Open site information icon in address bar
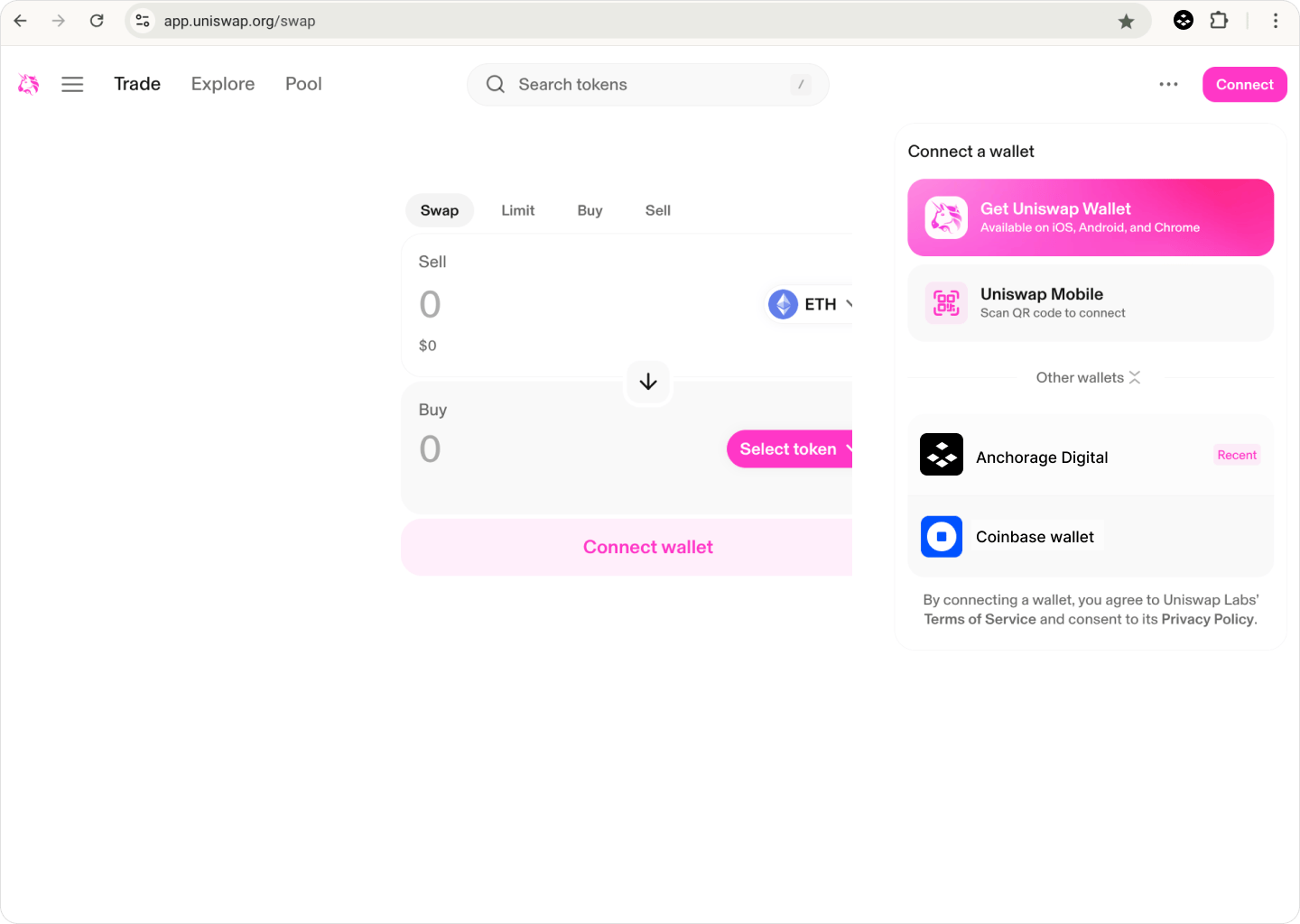Viewport: 1300px width, 924px height. click(x=143, y=21)
